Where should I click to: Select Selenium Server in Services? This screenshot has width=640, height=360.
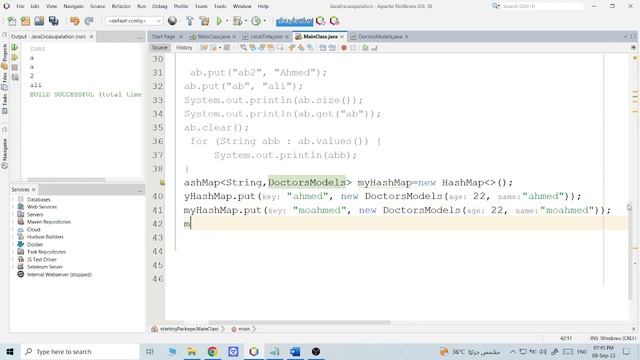tap(45, 267)
